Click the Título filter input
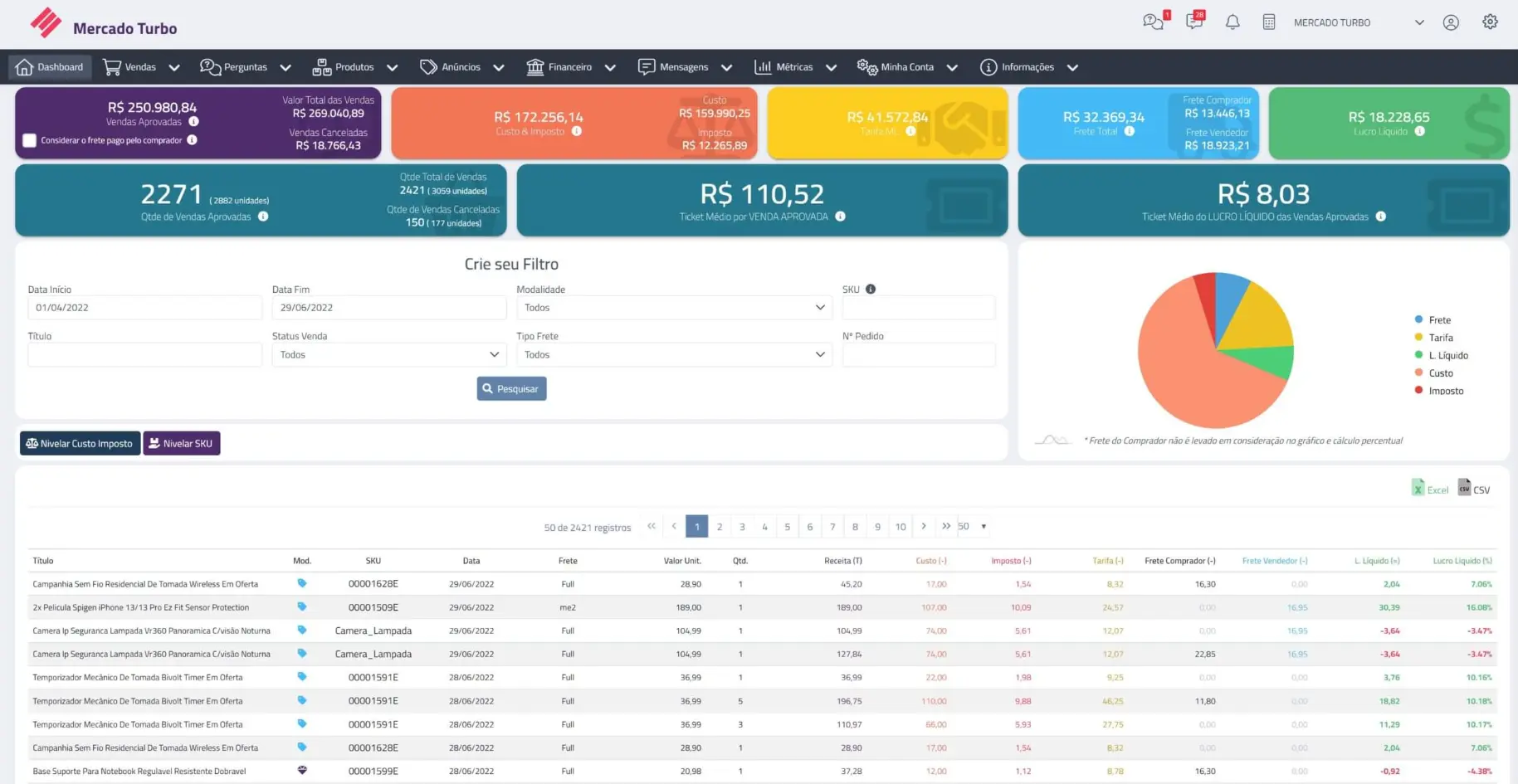 (x=144, y=354)
